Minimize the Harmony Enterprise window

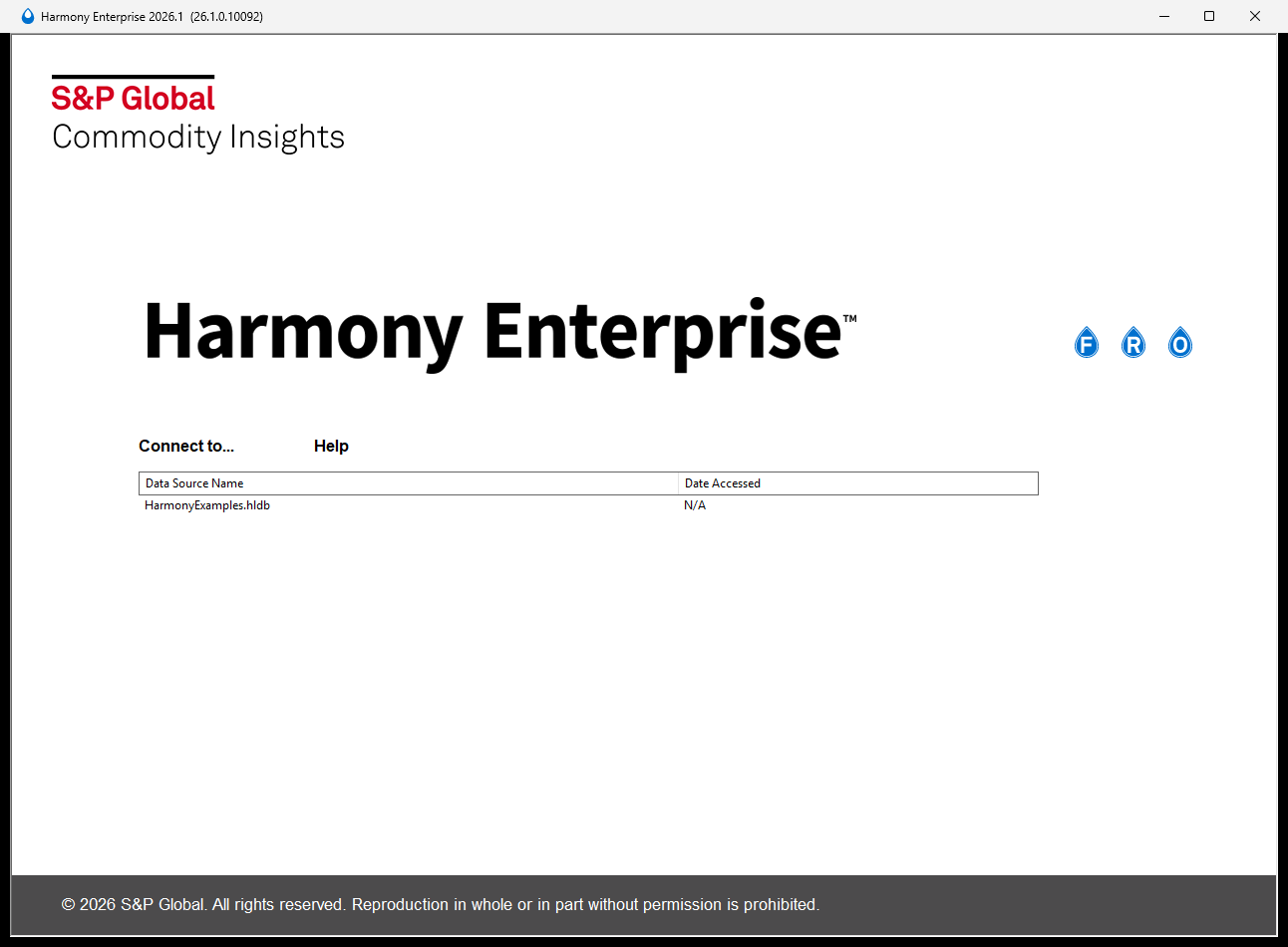[1163, 16]
